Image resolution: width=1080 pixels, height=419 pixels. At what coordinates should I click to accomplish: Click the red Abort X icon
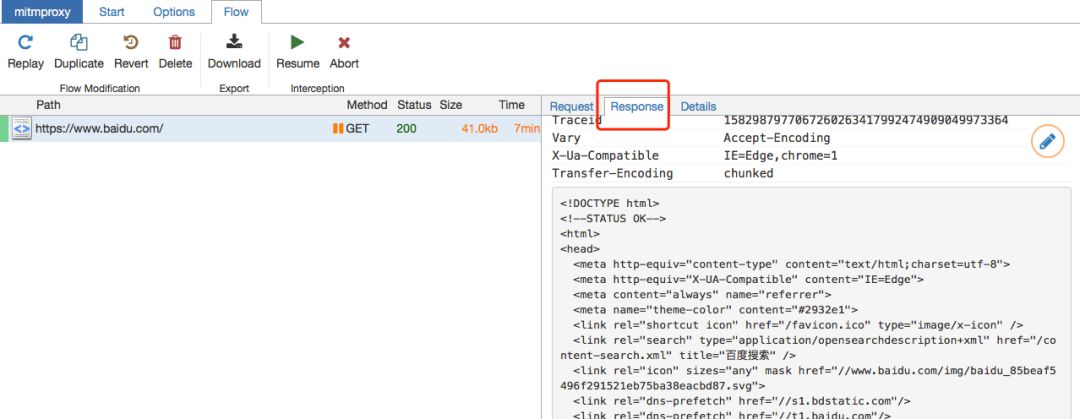tap(344, 43)
